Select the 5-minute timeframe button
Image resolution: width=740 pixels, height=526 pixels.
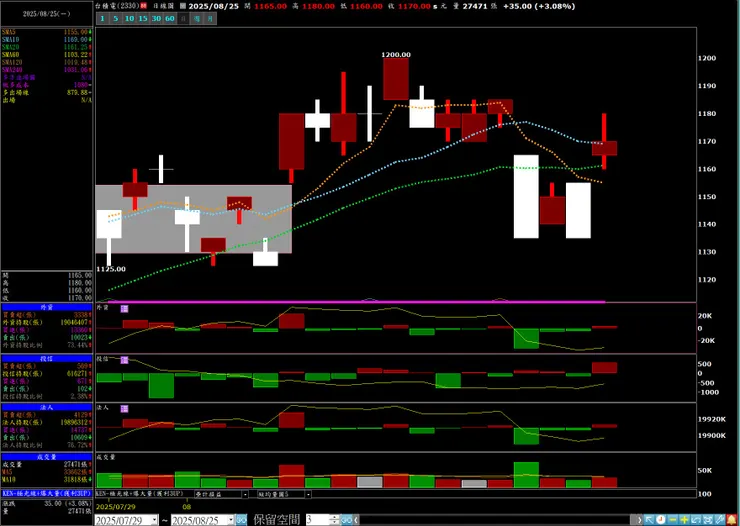116,19
